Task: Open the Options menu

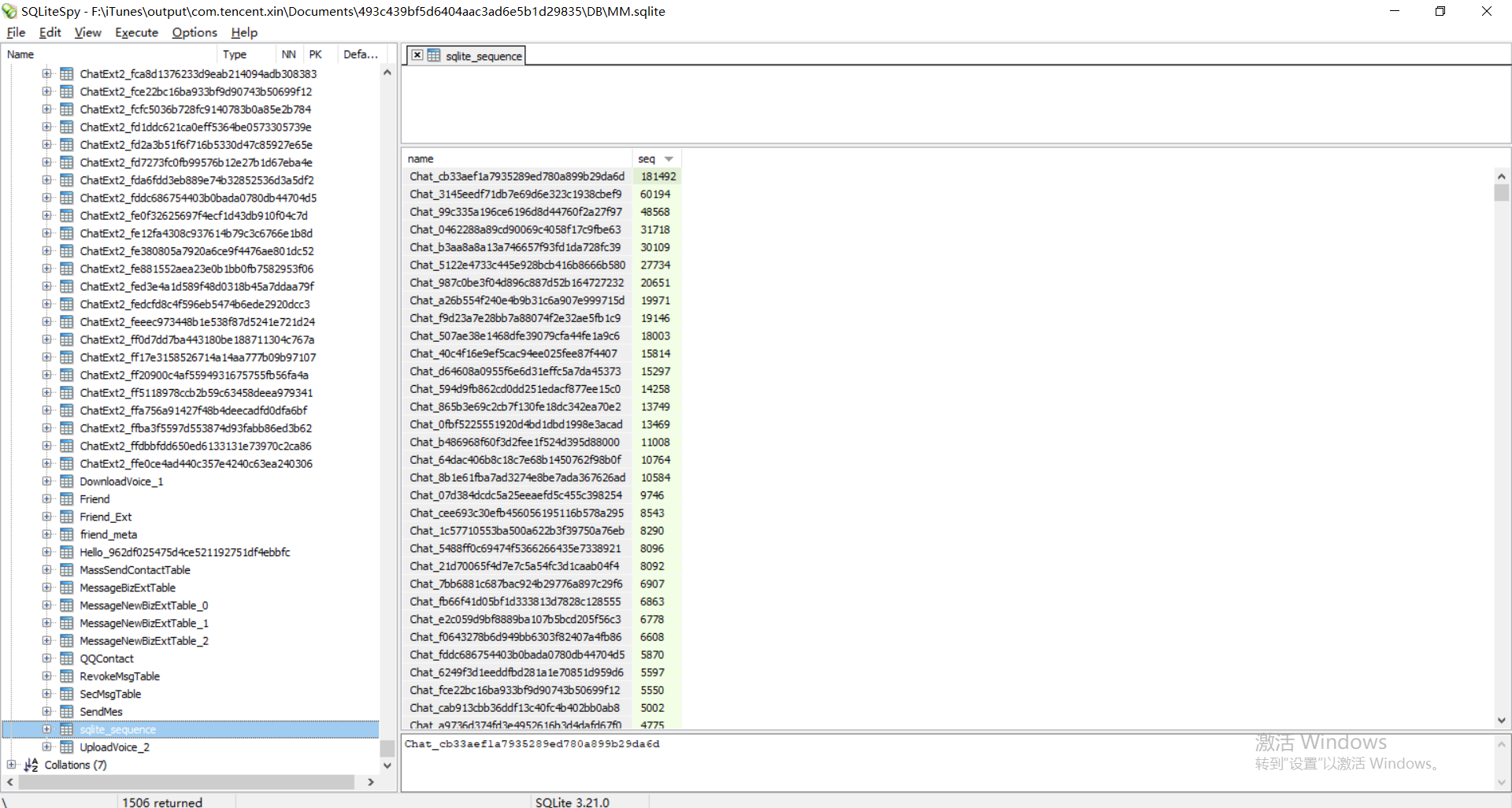Action: (x=195, y=32)
